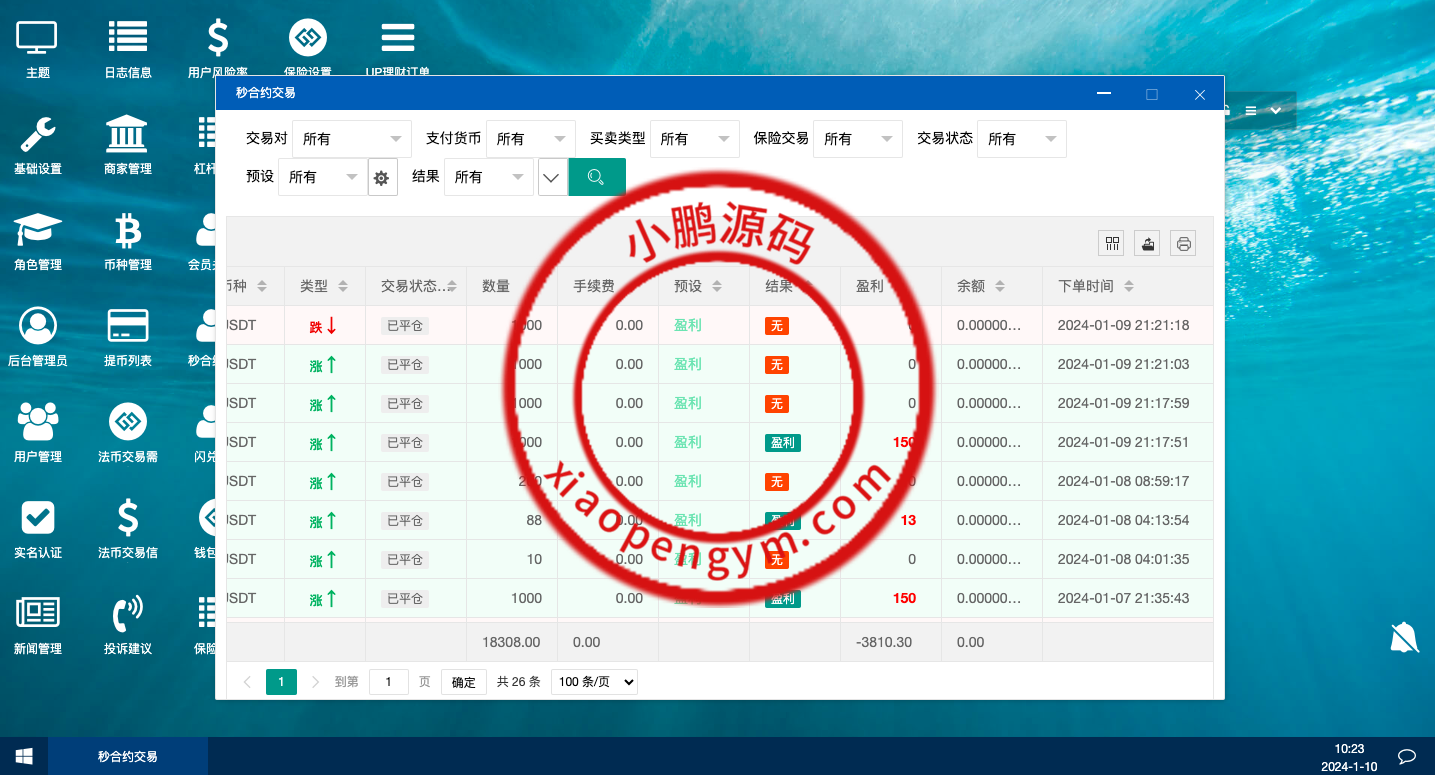
Task: Expand the 交易对 dropdown
Action: [351, 139]
